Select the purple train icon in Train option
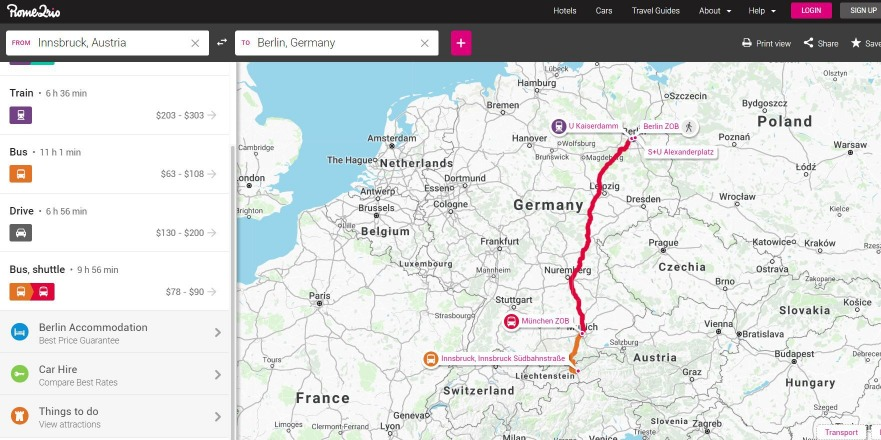The height and width of the screenshot is (440, 881). click(x=21, y=115)
